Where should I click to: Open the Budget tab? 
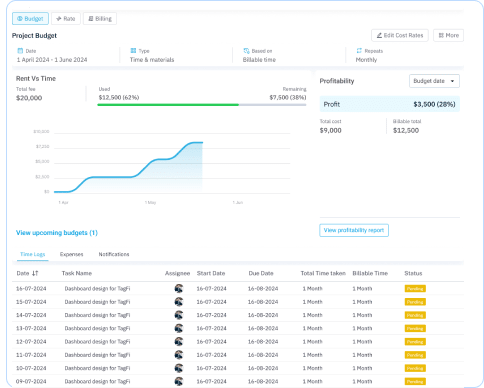(x=30, y=19)
